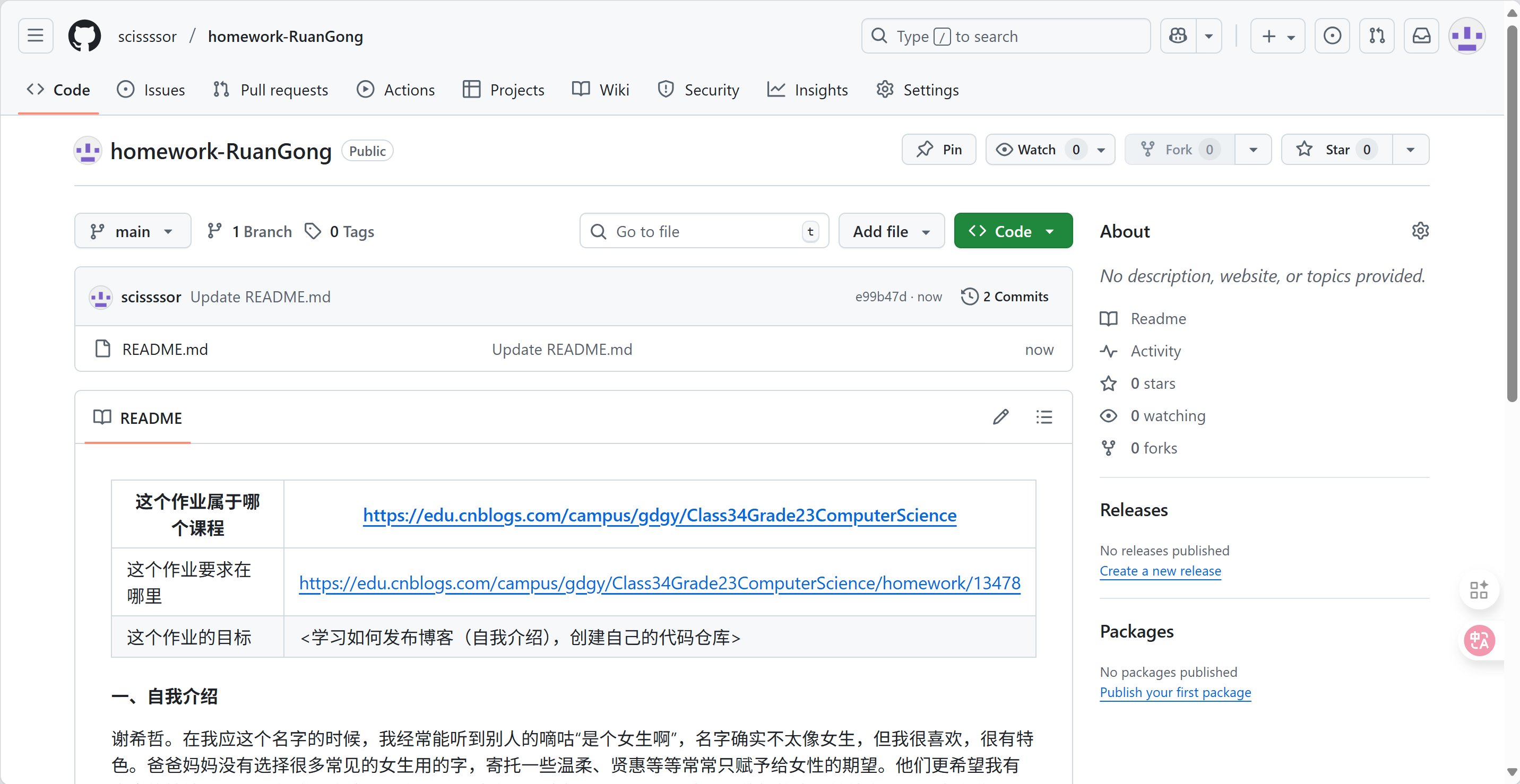Edit README with the pencil icon
This screenshot has width=1520, height=784.
(x=1000, y=417)
